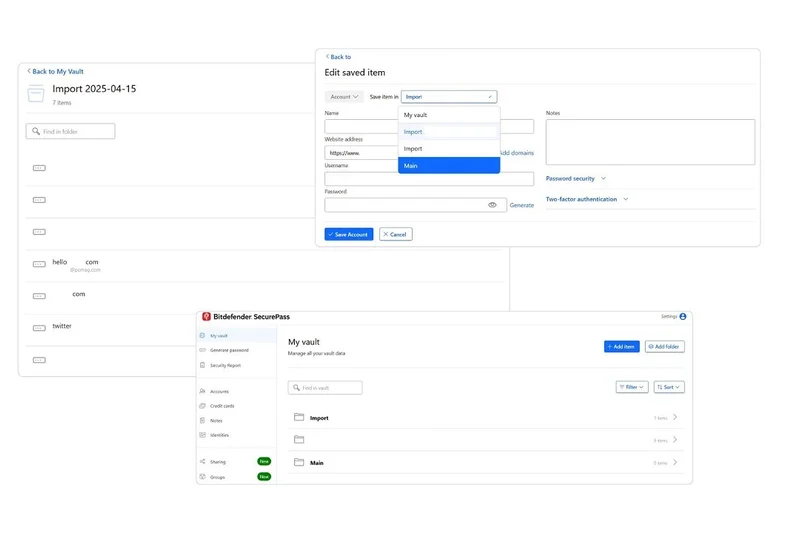This screenshot has width=800, height=533.
Task: Click the My vault sidebar icon
Action: [203, 336]
